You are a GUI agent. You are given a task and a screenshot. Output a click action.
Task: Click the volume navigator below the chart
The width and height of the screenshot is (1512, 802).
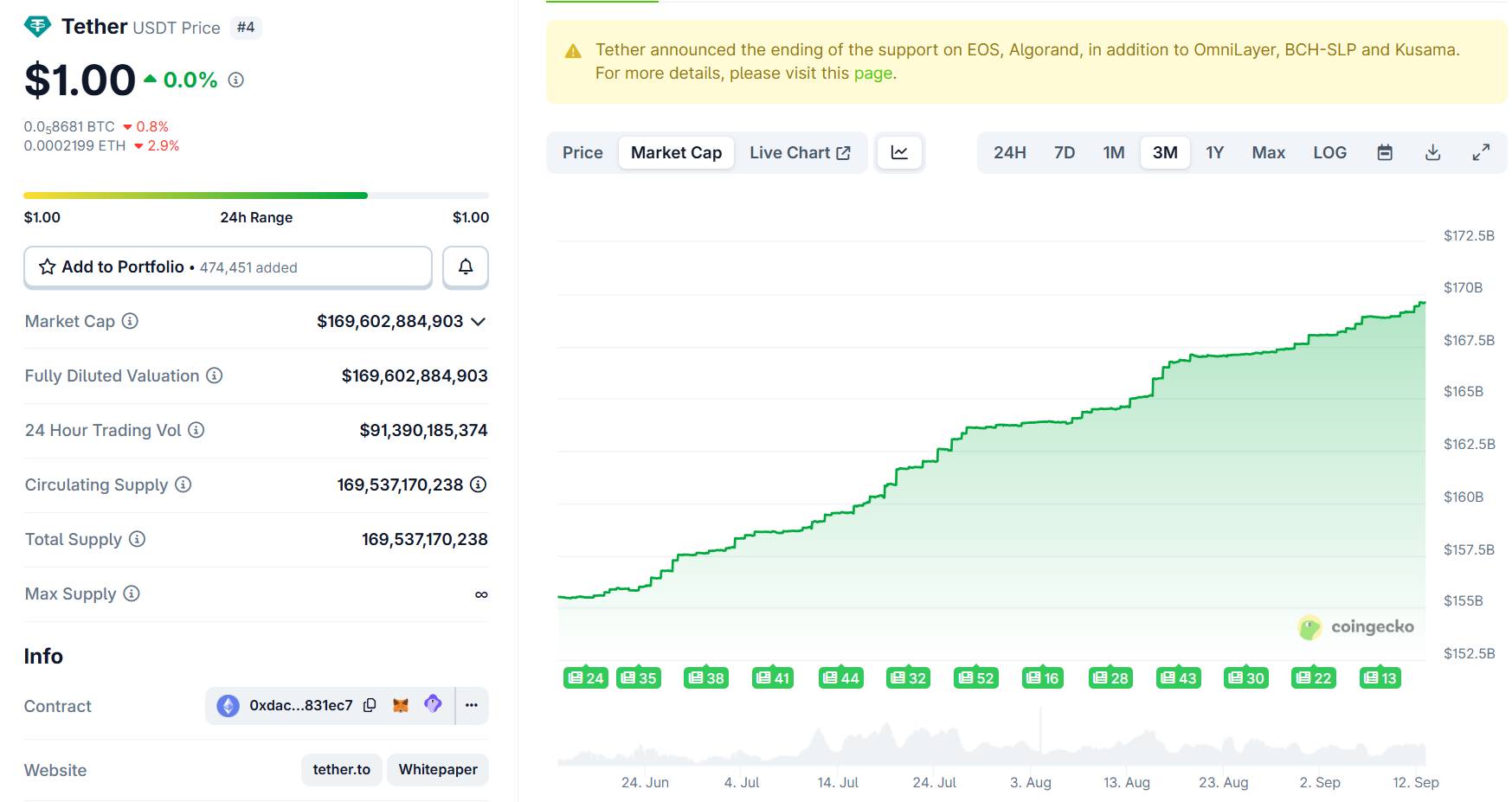[x=992, y=737]
